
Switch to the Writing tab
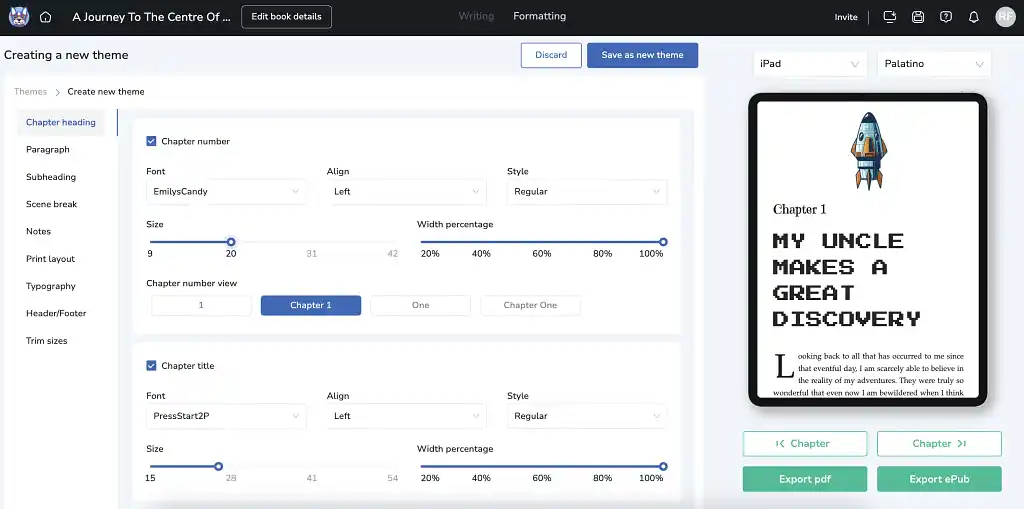(x=476, y=16)
